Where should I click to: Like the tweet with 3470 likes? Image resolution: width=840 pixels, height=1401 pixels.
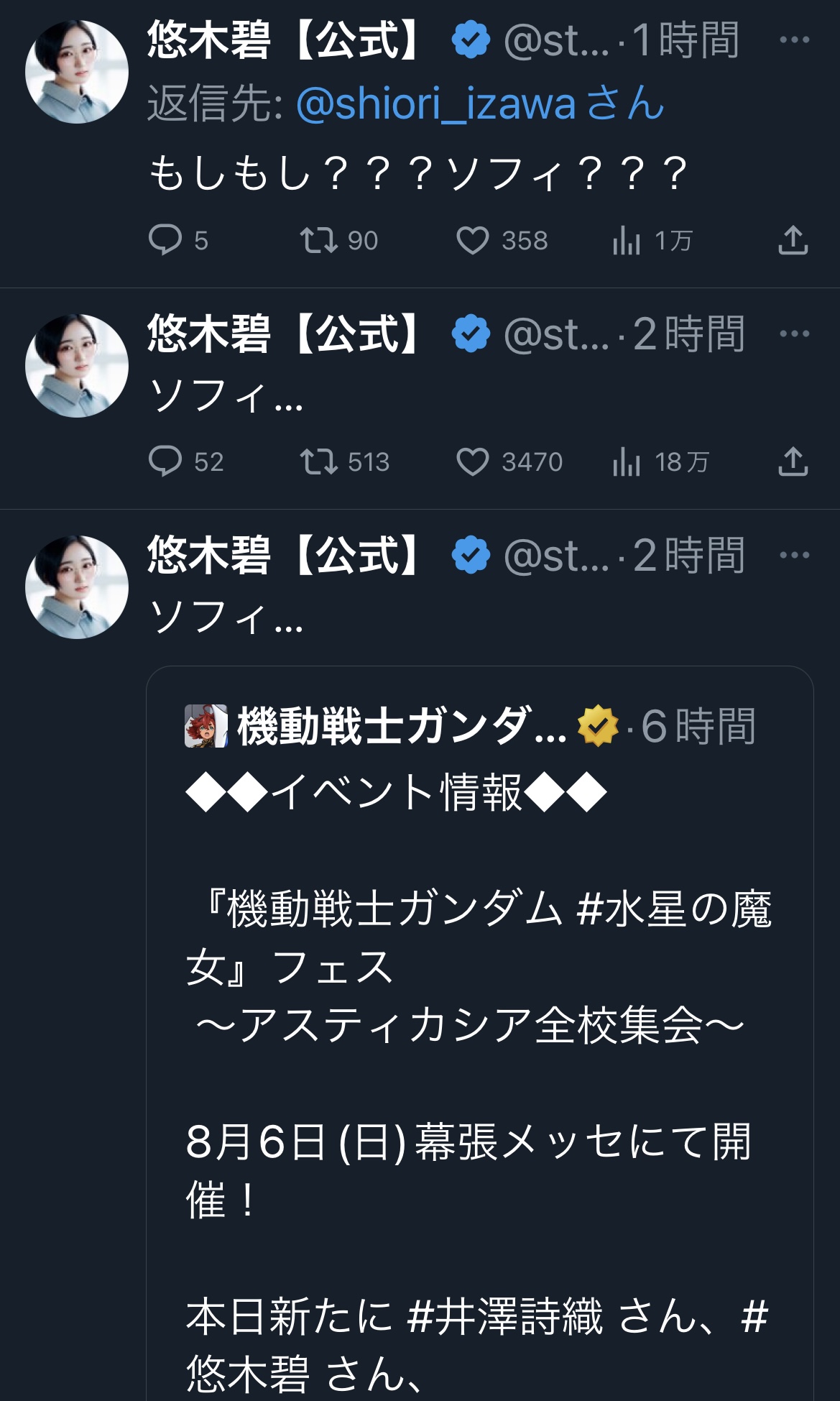pos(473,461)
